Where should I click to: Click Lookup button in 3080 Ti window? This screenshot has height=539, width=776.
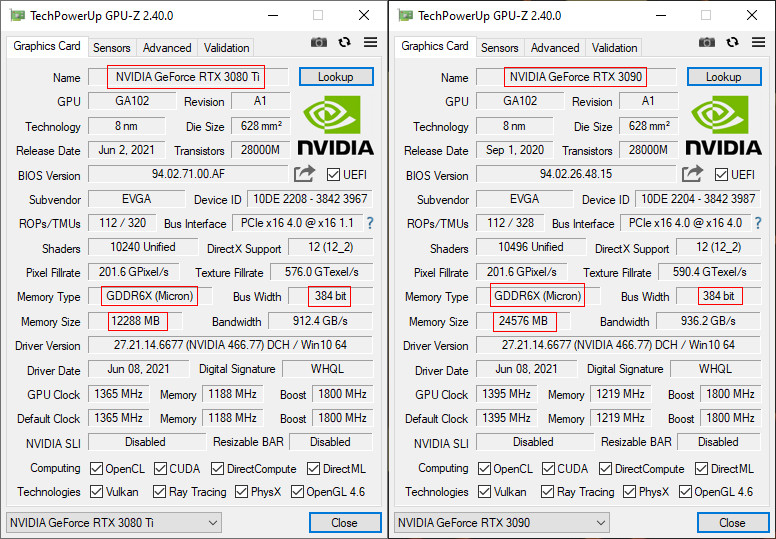point(336,77)
